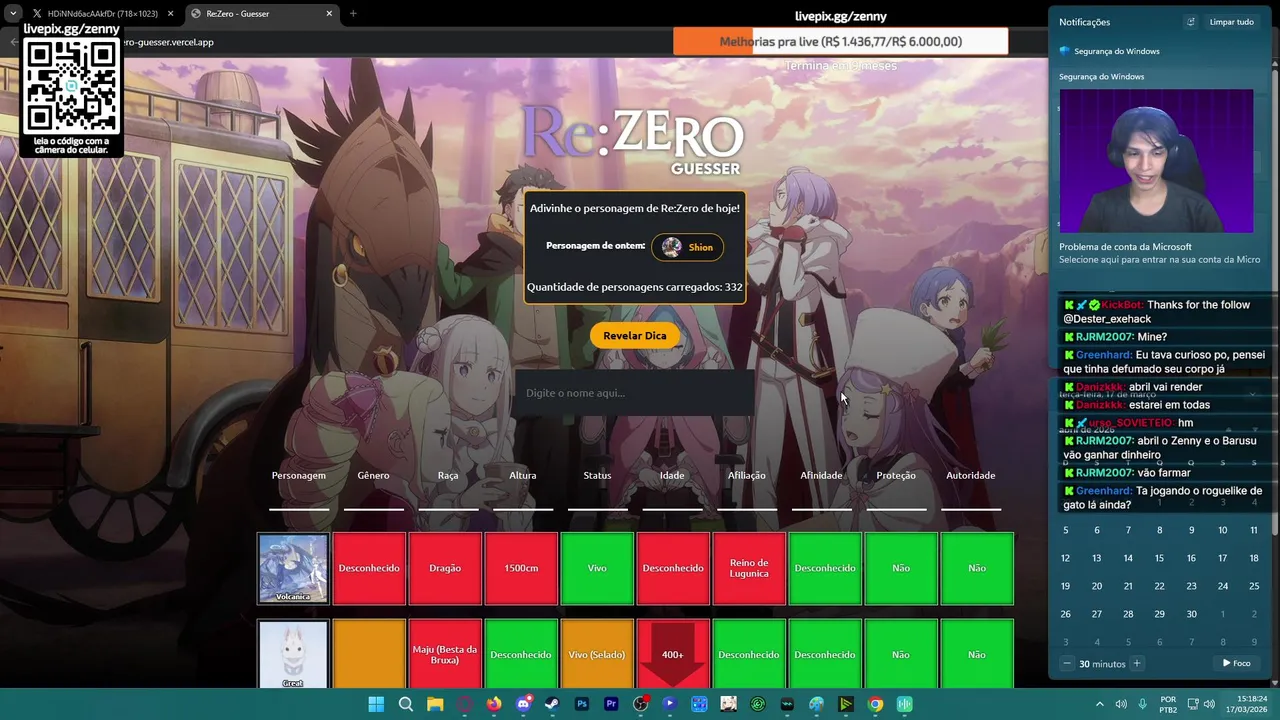Screen dimensions: 1280x720
Task: Click the network icon in the system tray
Action: pyautogui.click(x=1194, y=704)
